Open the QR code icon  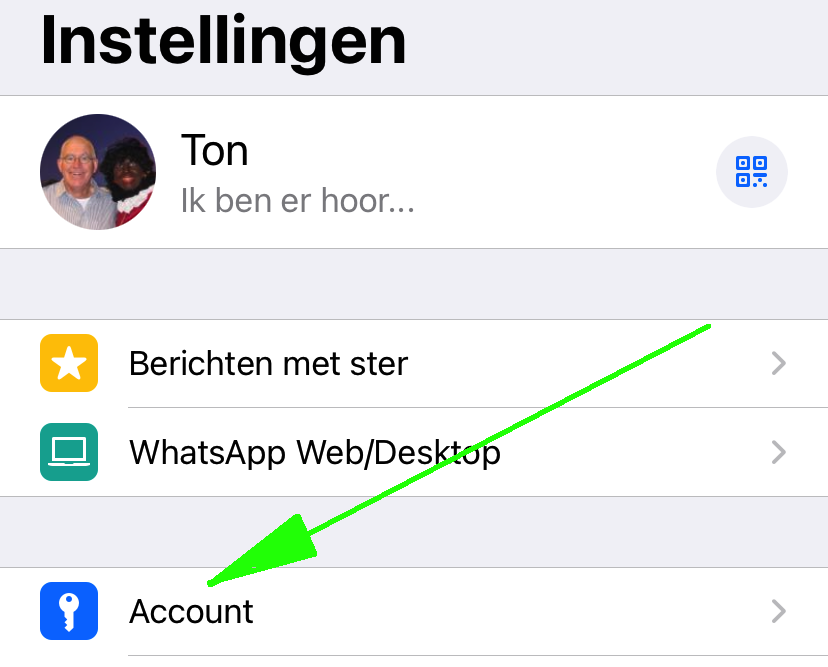[x=751, y=172]
